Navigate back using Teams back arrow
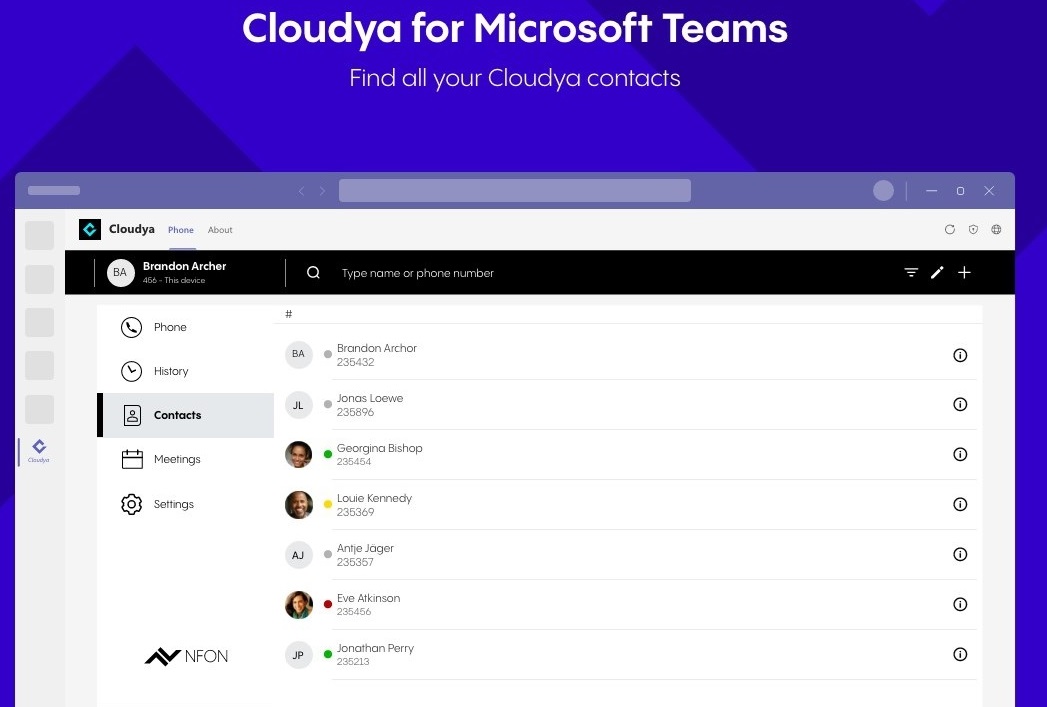 coord(301,191)
